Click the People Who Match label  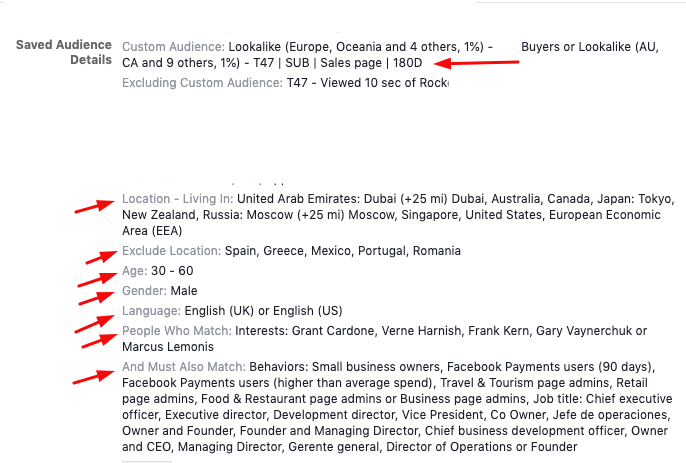click(x=177, y=331)
